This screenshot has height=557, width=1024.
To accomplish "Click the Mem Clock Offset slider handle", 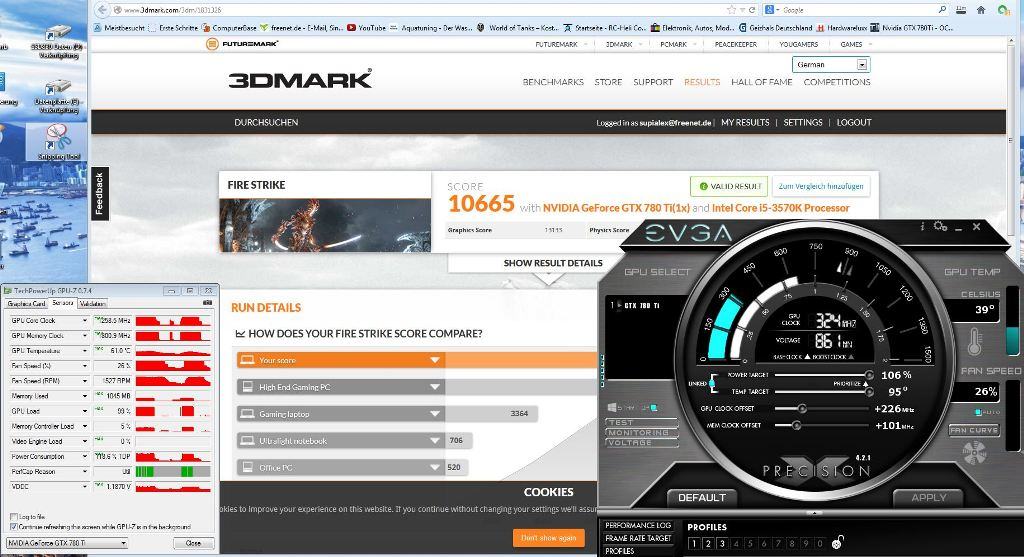I will click(796, 425).
